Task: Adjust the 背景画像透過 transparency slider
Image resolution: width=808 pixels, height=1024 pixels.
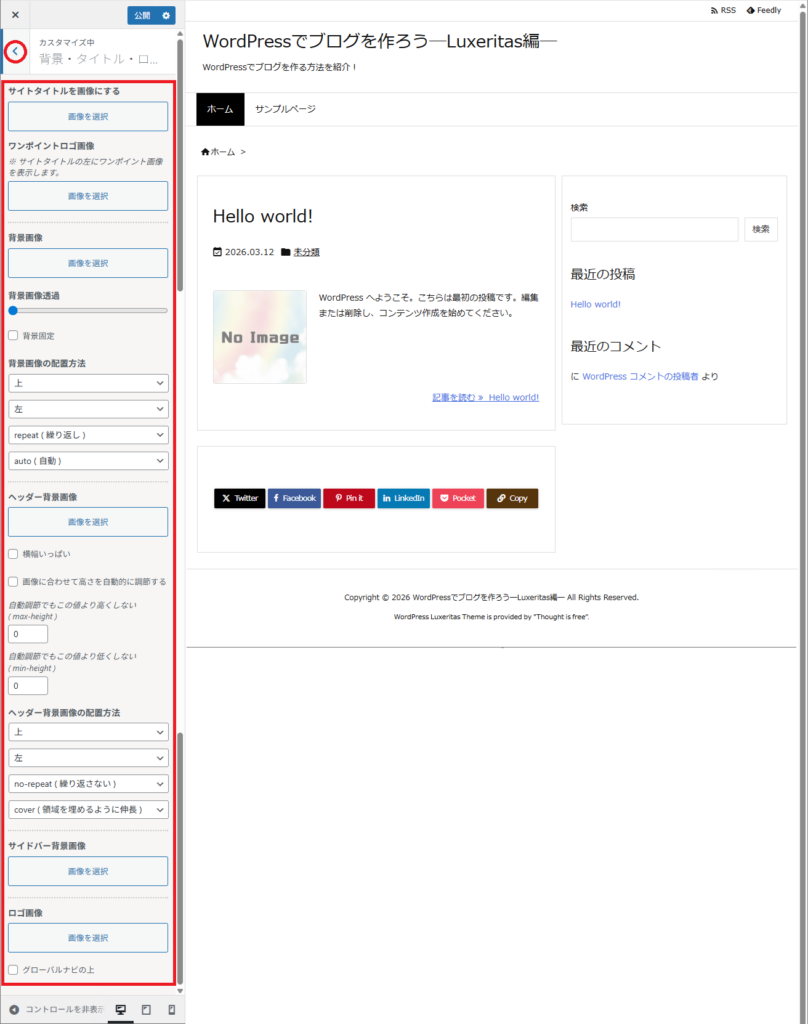Action: (11, 311)
